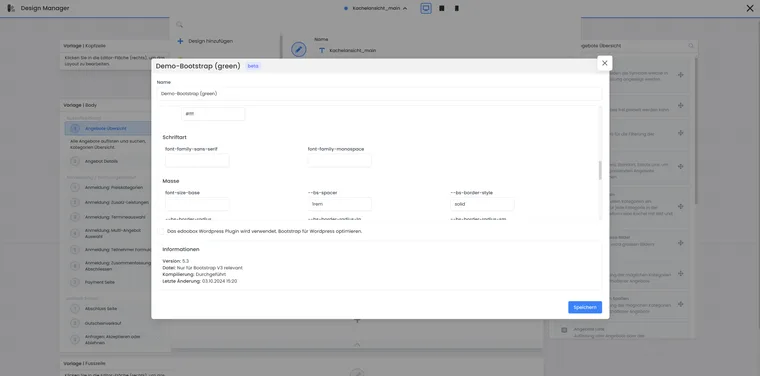The image size is (760, 376).
Task: Click the T icon beside Kachelansicht_main
Action: (321, 50)
